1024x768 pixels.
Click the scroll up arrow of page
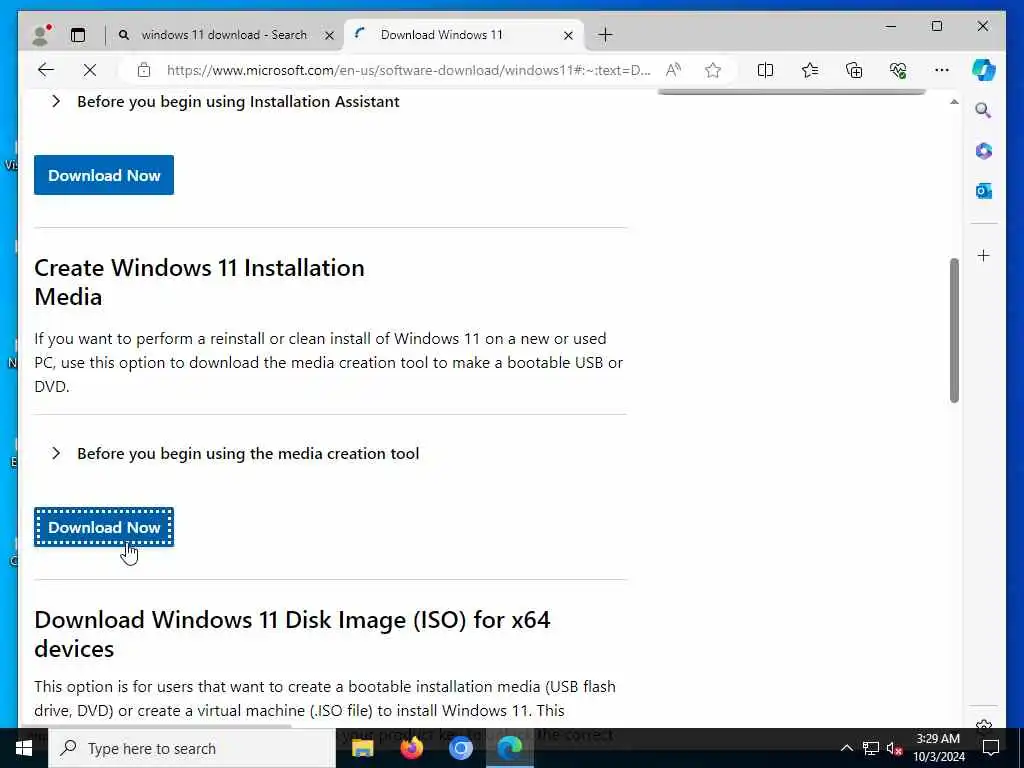pyautogui.click(x=954, y=102)
